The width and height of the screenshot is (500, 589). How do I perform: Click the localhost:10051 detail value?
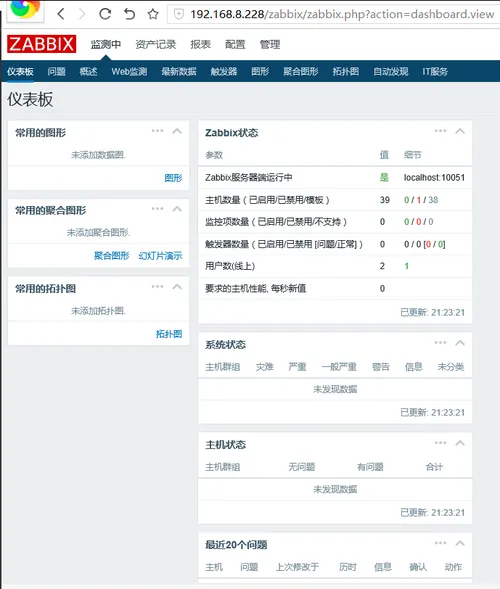pos(434,178)
